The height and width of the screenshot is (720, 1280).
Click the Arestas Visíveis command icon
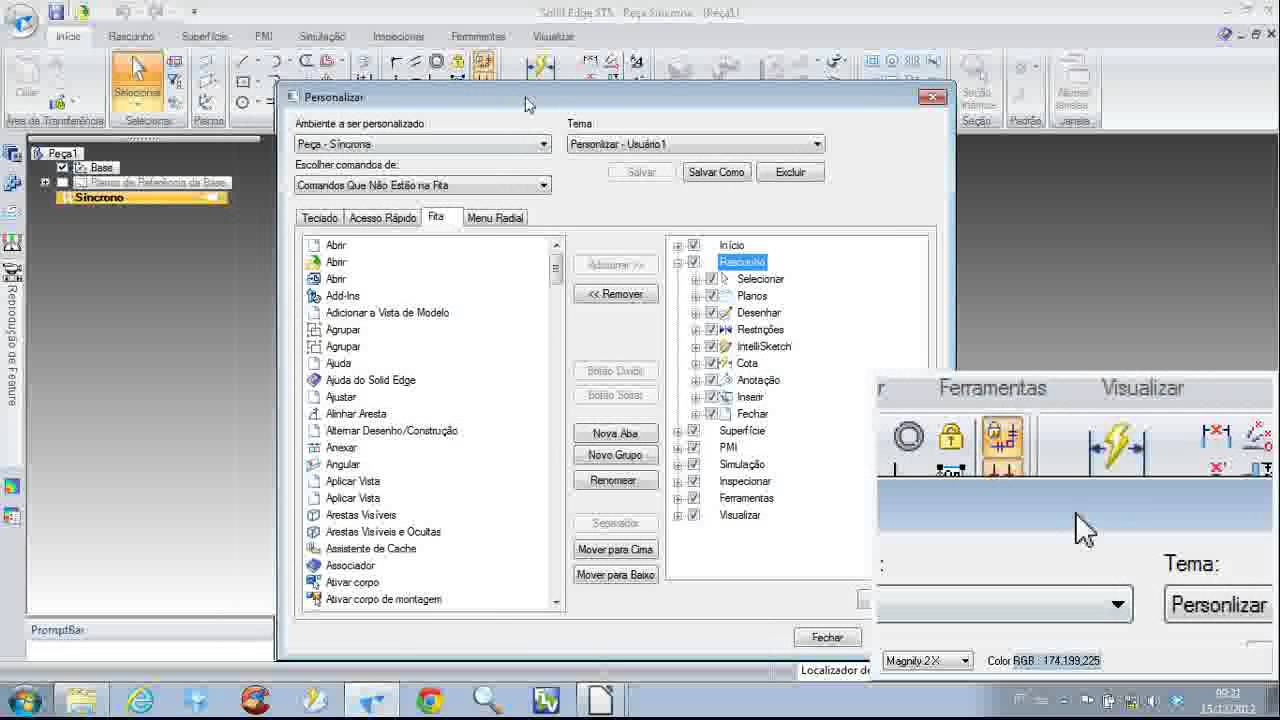[314, 515]
